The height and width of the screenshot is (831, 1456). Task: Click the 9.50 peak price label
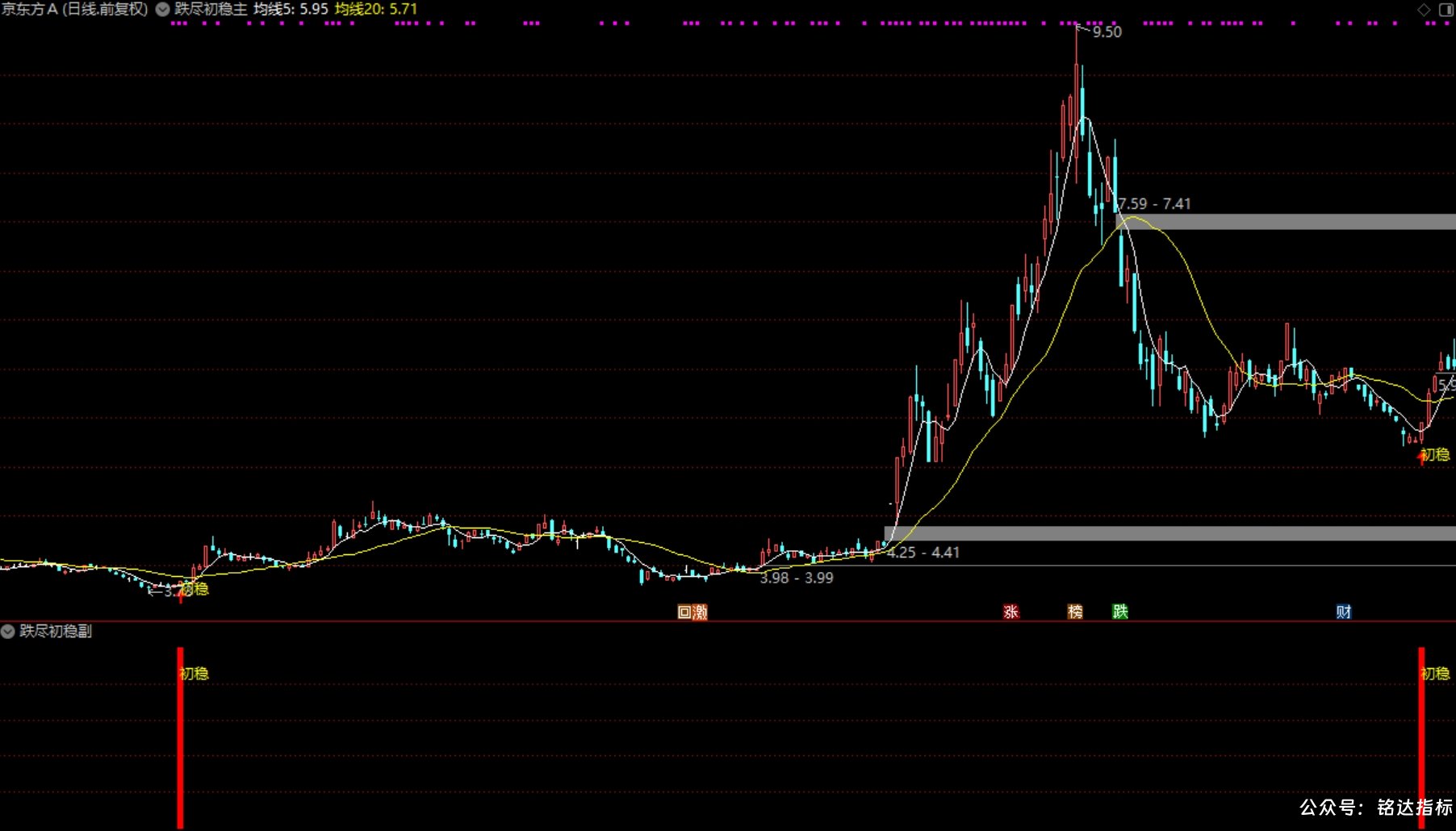[x=1107, y=32]
